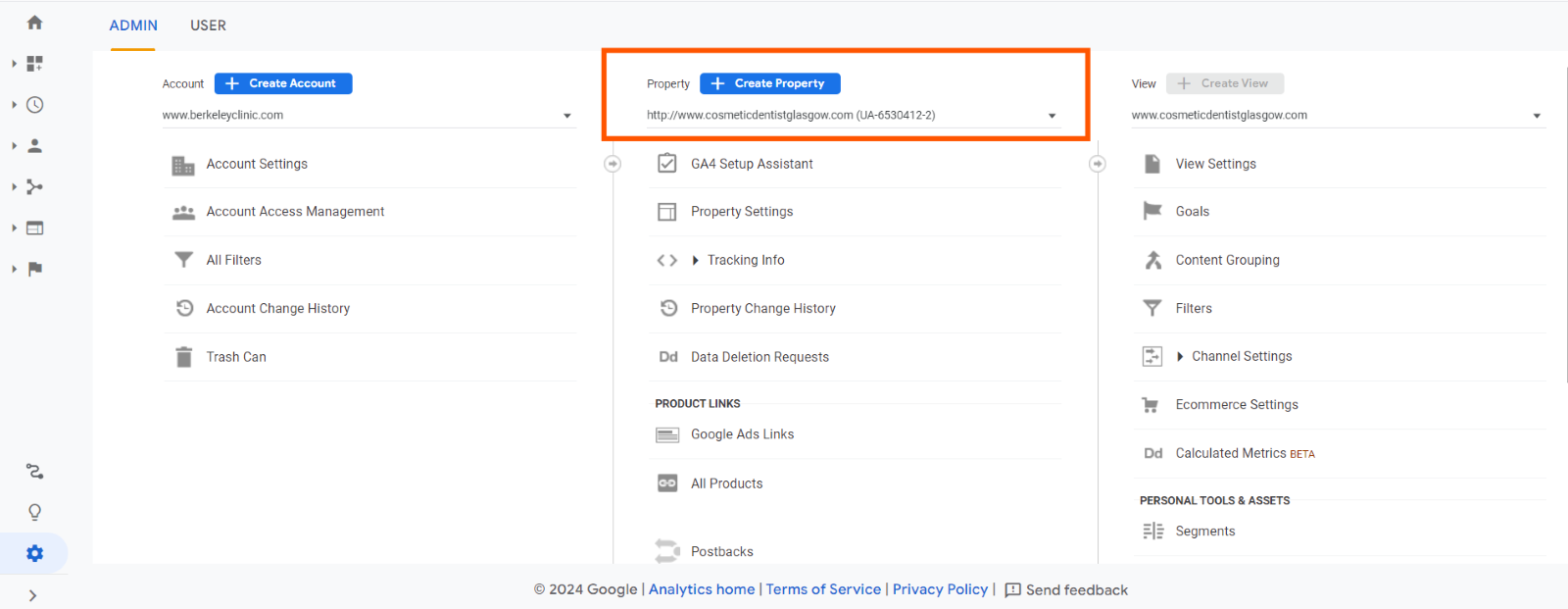Select the Admin gear icon

[34, 554]
